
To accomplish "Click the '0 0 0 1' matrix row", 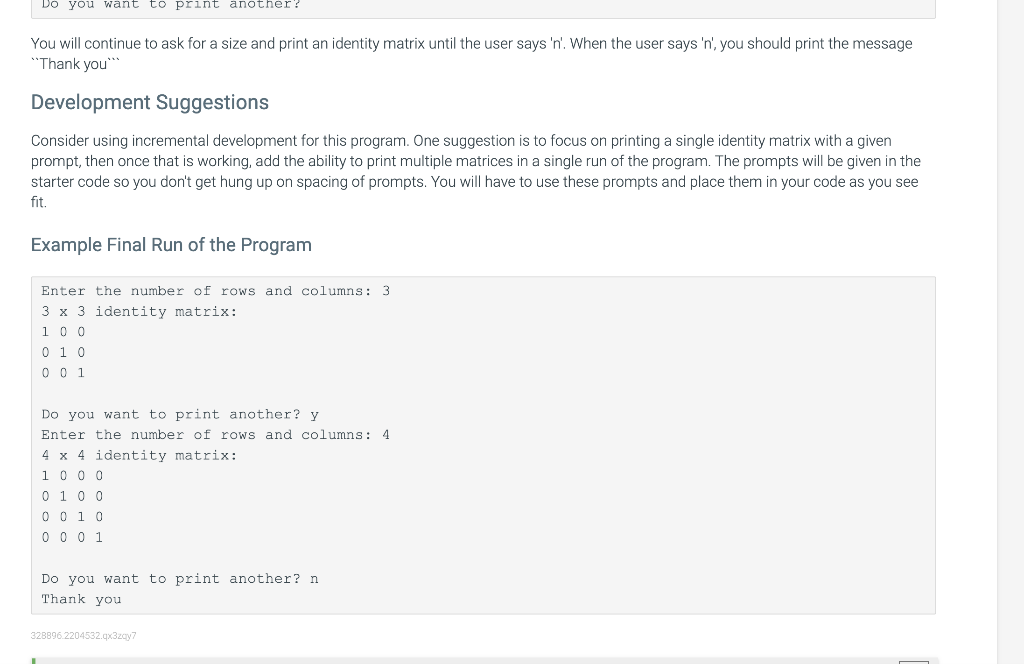I will pos(72,537).
